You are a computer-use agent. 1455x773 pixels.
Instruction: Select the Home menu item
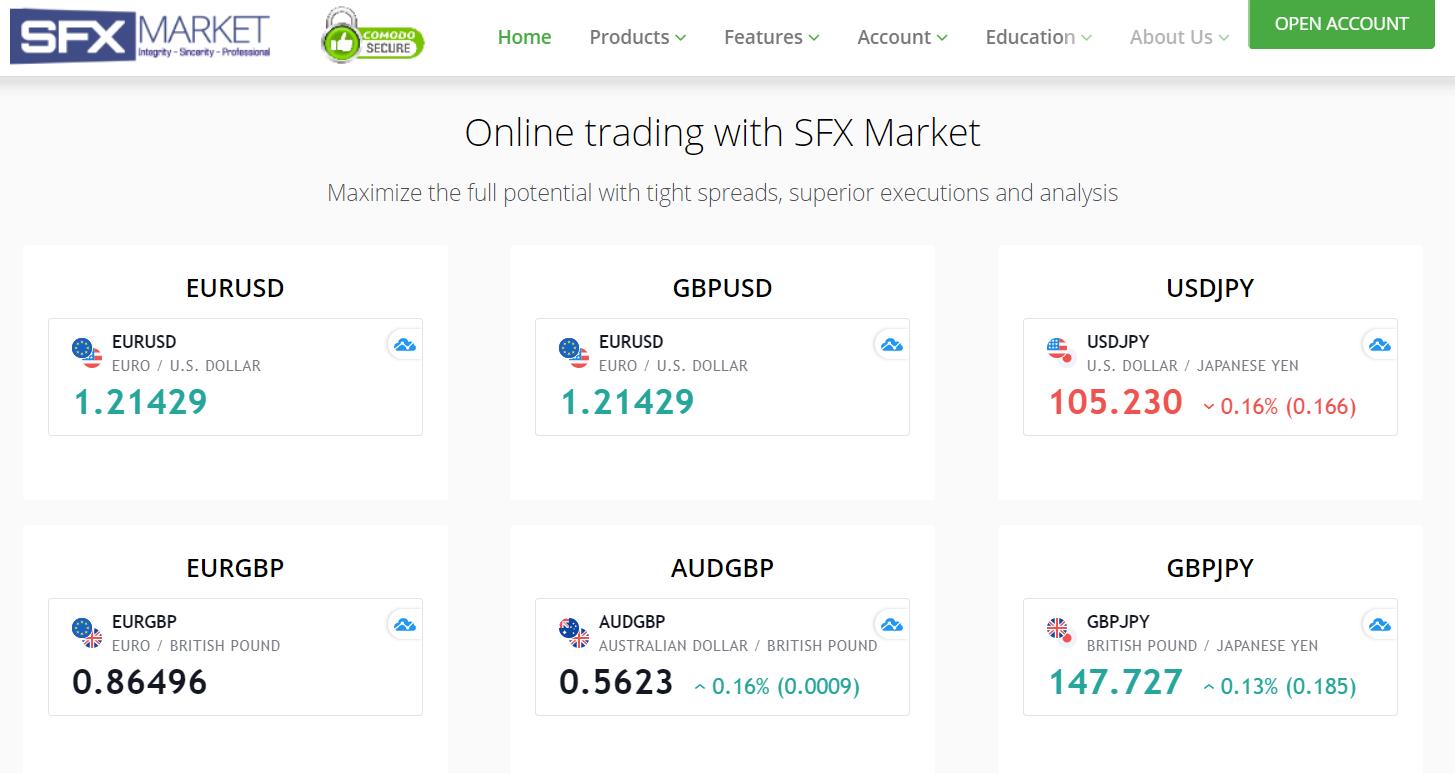tap(524, 37)
